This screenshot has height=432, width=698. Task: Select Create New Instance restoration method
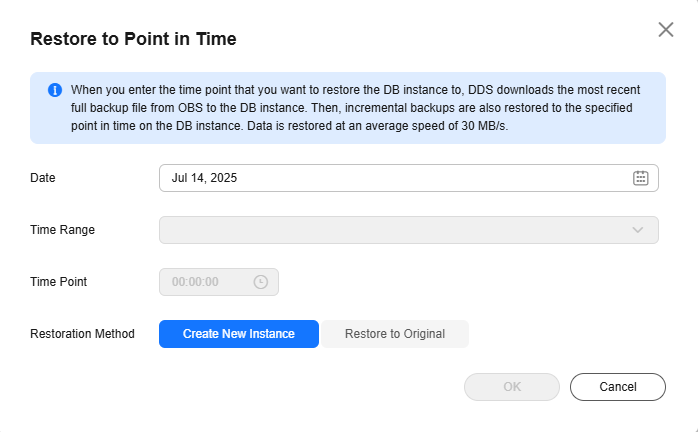pos(239,334)
